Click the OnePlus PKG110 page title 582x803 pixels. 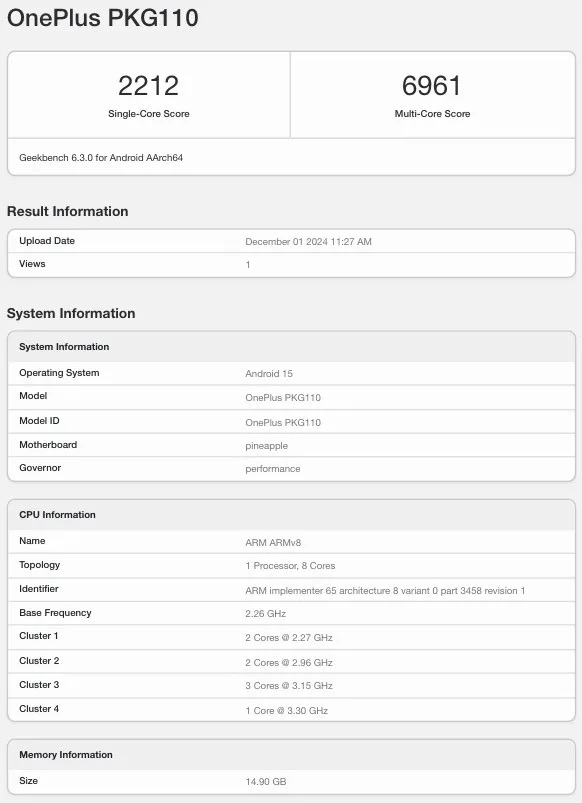102,18
